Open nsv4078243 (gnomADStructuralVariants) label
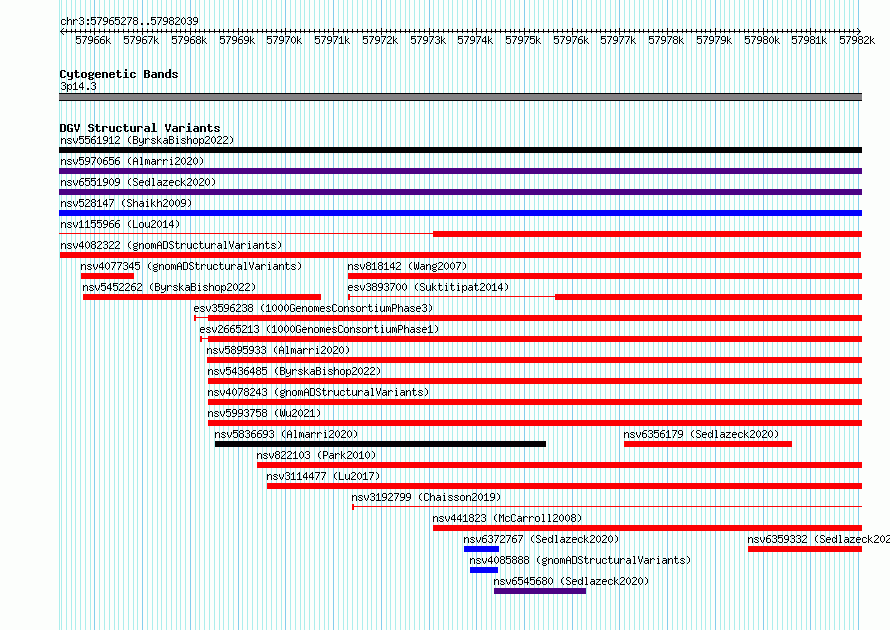This screenshot has height=630, width=890. pos(318,392)
